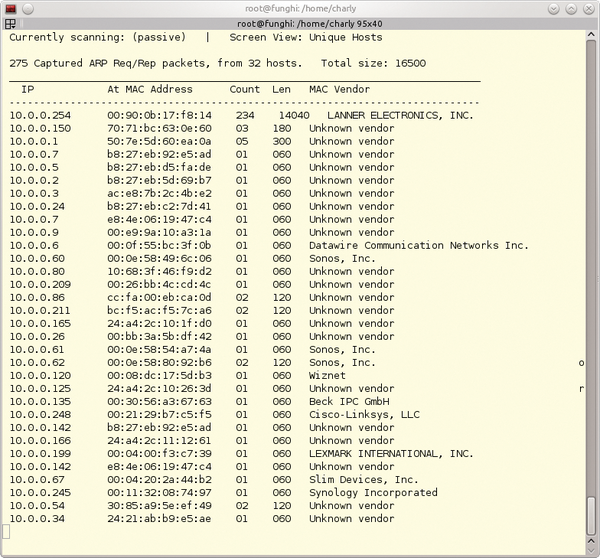Click LANNER ELECTRONICS, INC. vendor text
Image resolution: width=600 pixels, height=558 pixels.
click(400, 115)
